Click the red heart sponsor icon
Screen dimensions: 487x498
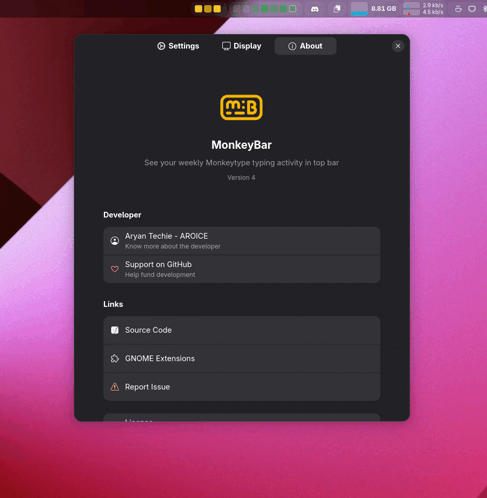[x=115, y=269]
